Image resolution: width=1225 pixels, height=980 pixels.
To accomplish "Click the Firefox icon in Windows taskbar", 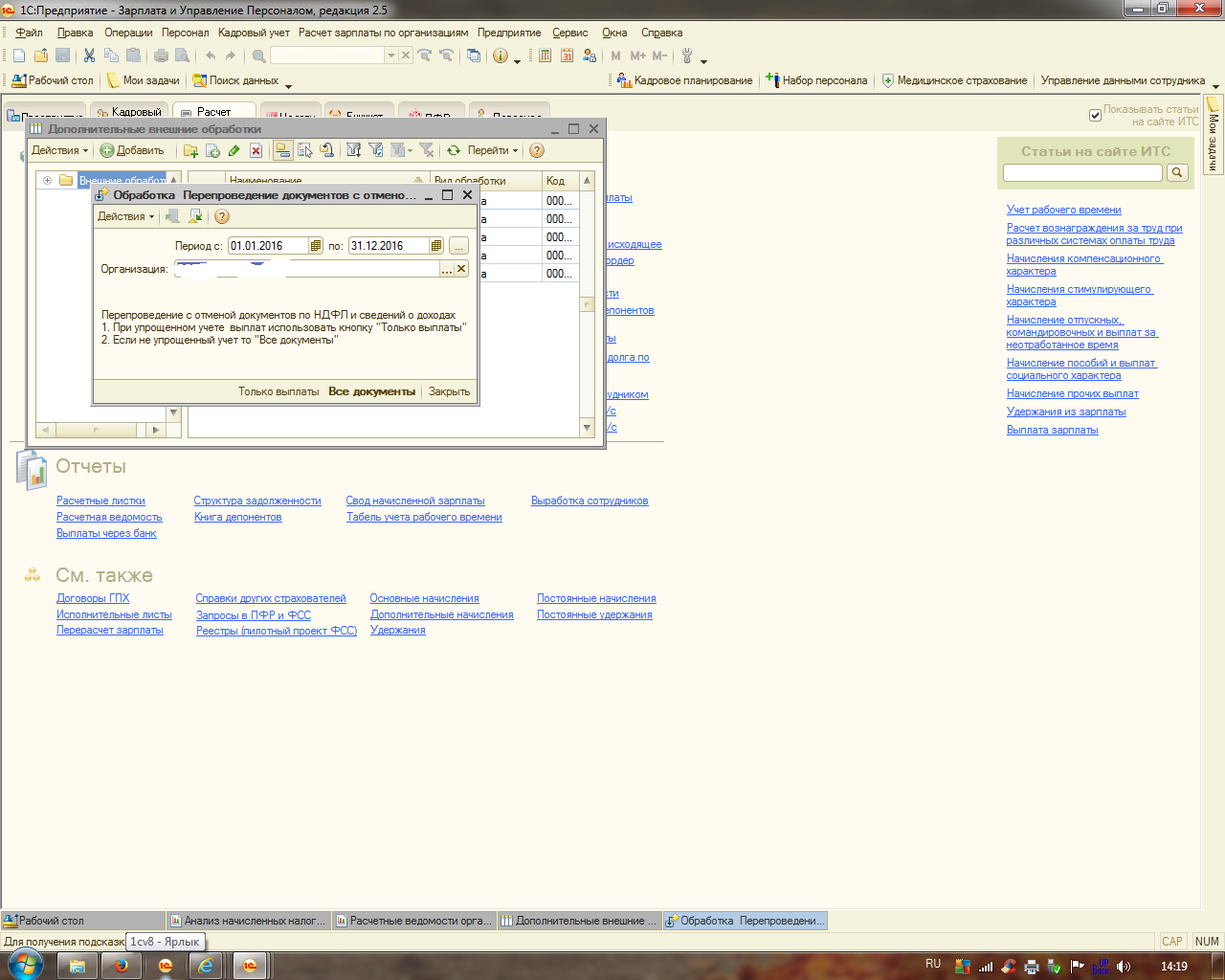I will [121, 966].
